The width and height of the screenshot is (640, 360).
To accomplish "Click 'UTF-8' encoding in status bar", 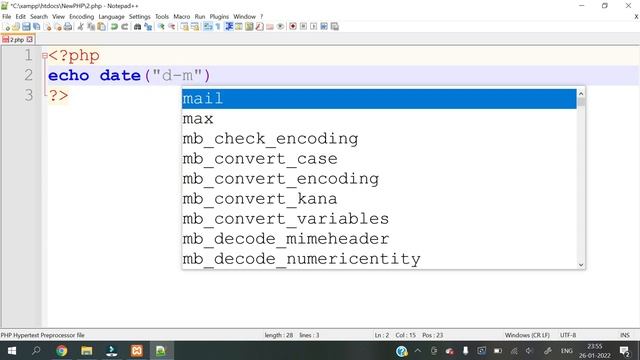I will [568, 335].
